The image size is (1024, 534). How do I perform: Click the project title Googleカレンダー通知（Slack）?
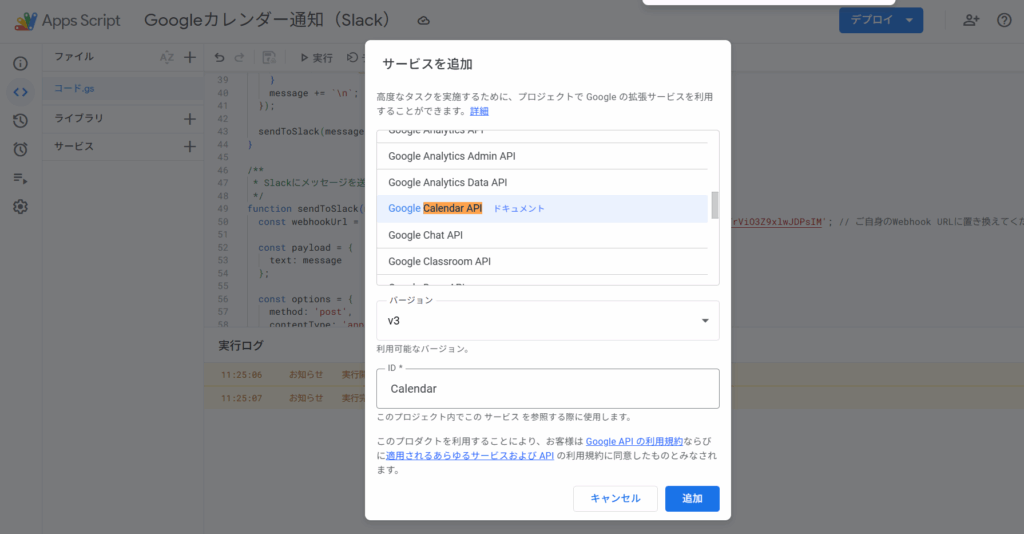(267, 20)
